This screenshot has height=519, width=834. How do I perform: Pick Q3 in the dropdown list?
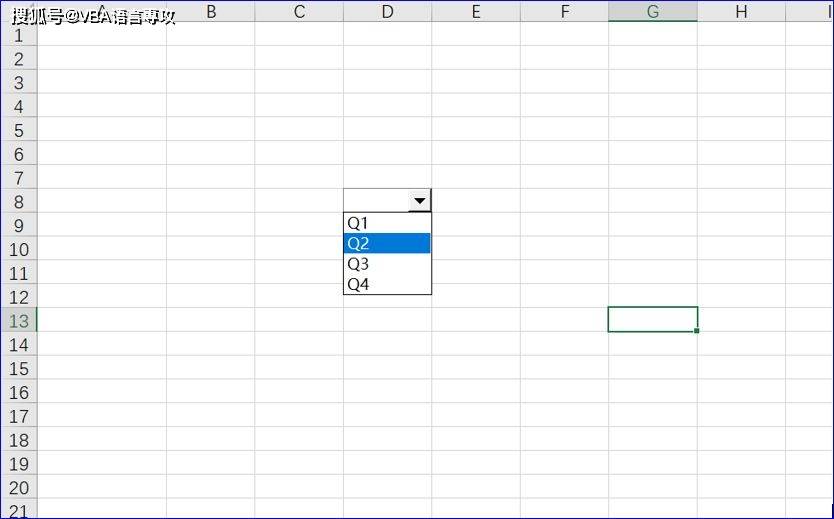point(387,264)
